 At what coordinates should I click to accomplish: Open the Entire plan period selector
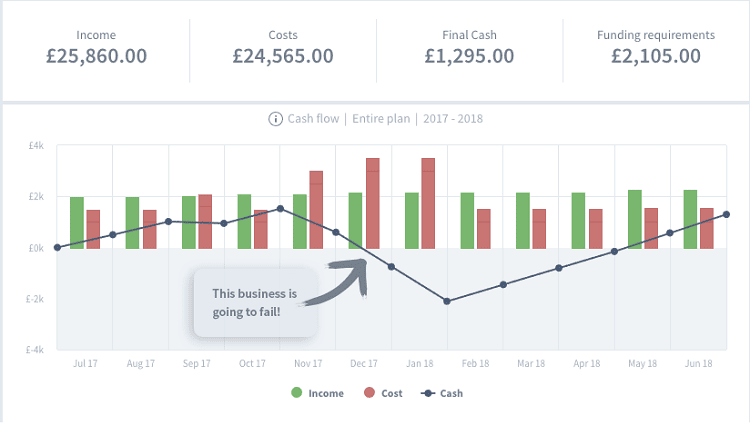(381, 119)
